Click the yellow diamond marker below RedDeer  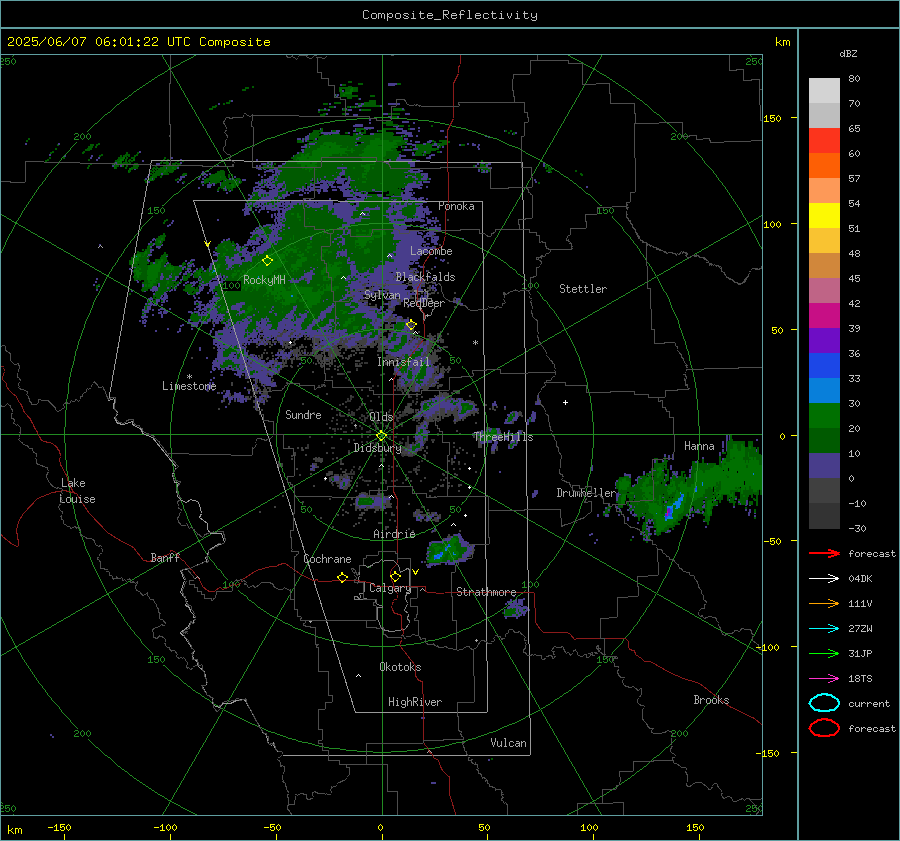tap(411, 325)
